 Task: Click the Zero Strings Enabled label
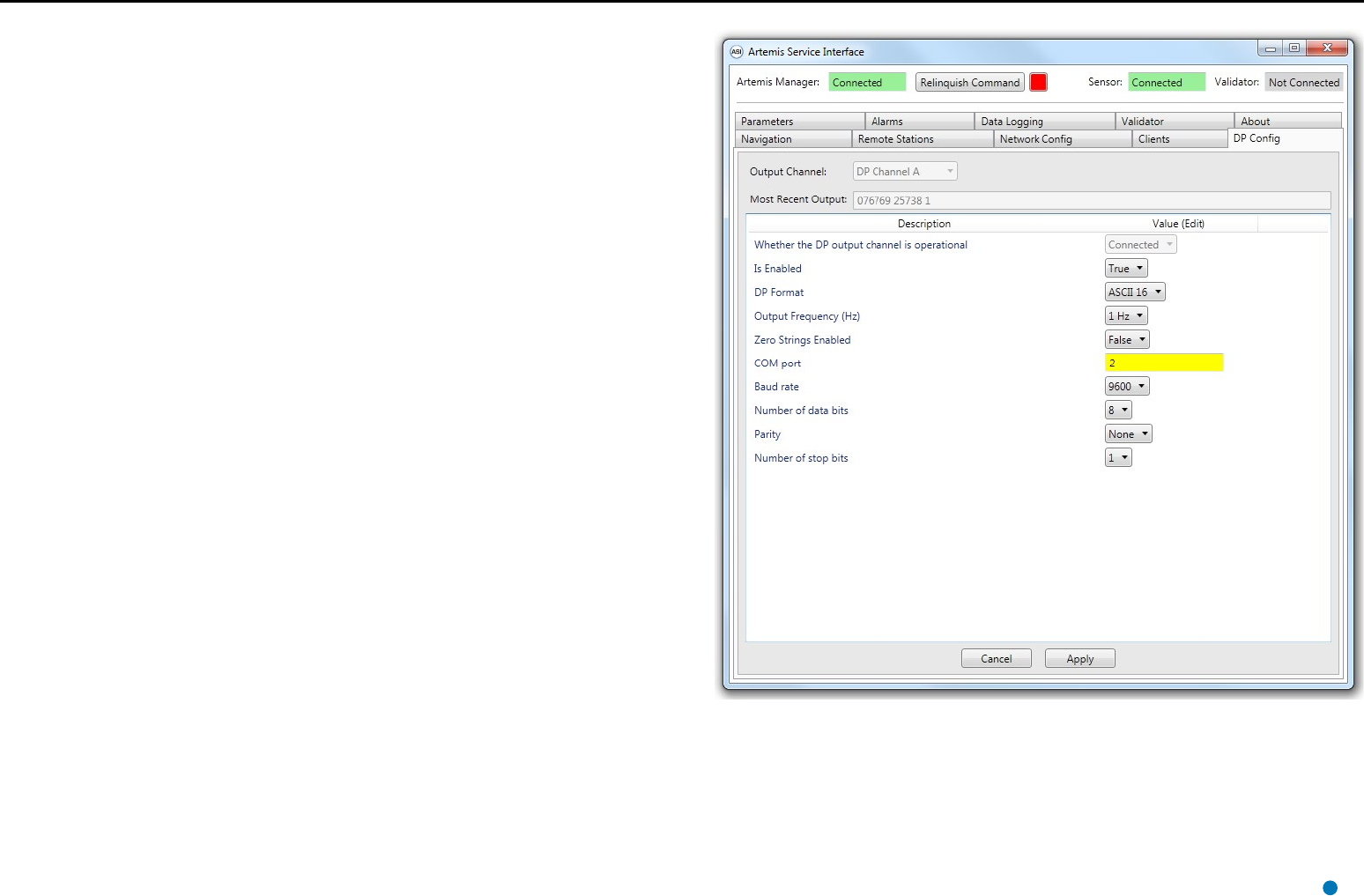(803, 340)
